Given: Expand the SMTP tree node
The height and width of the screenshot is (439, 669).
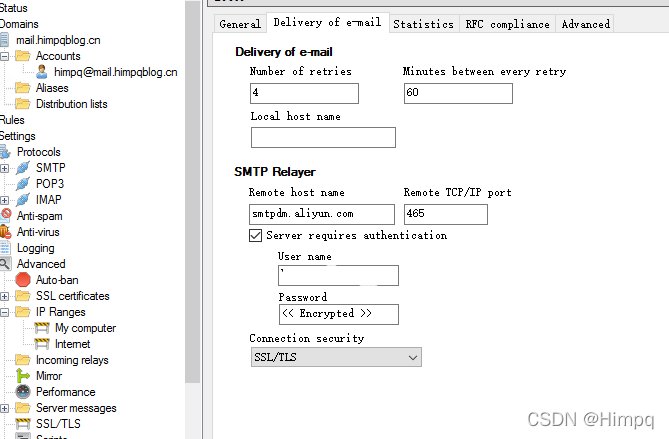Looking at the screenshot, I should 4,168.
